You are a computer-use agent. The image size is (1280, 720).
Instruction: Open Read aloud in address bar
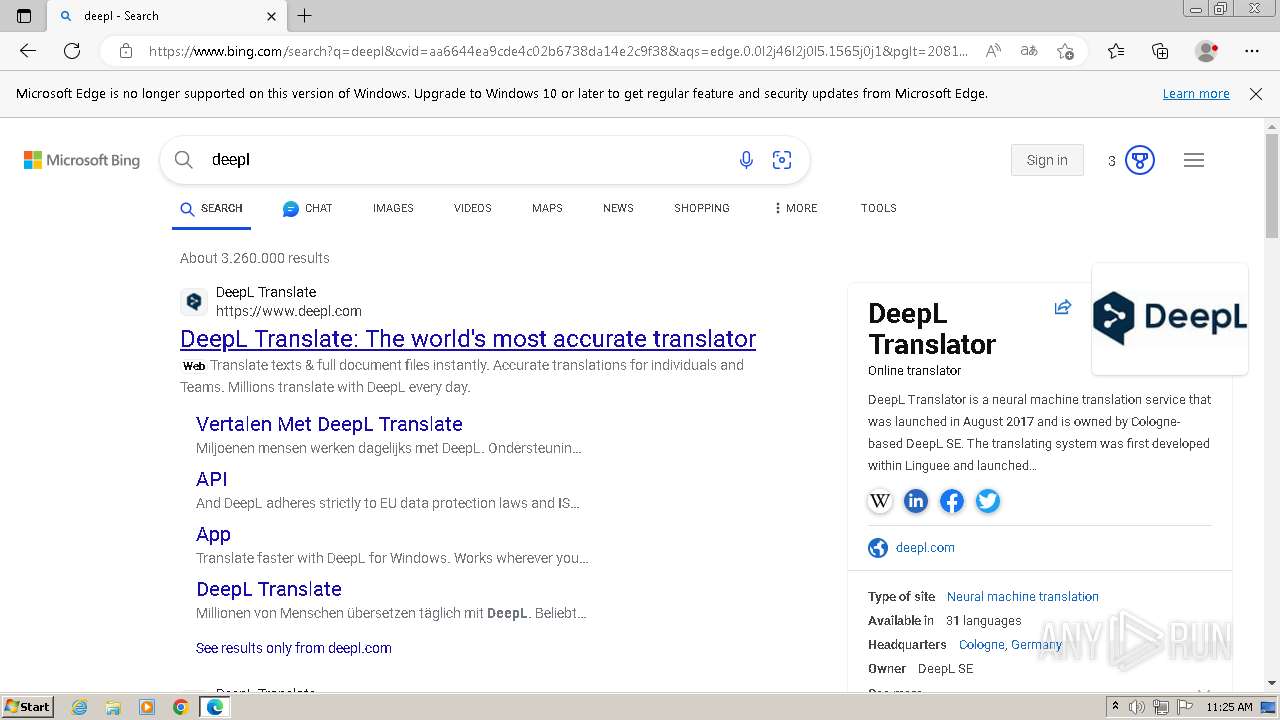pyautogui.click(x=993, y=51)
